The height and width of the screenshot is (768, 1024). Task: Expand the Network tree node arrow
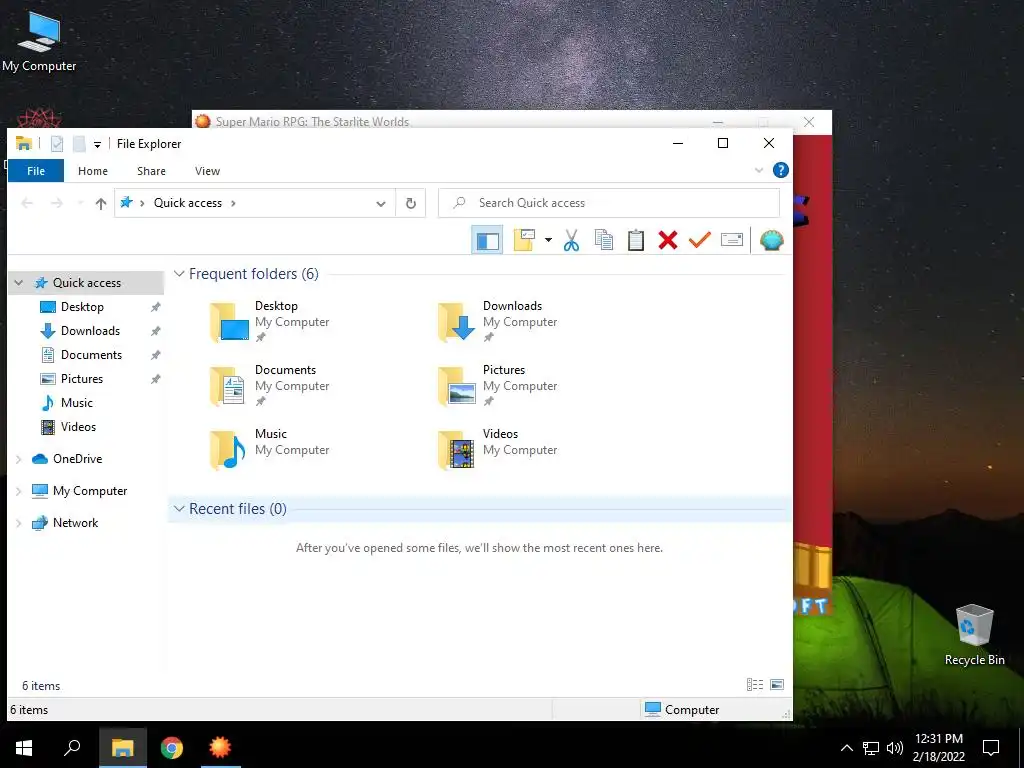[x=19, y=523]
